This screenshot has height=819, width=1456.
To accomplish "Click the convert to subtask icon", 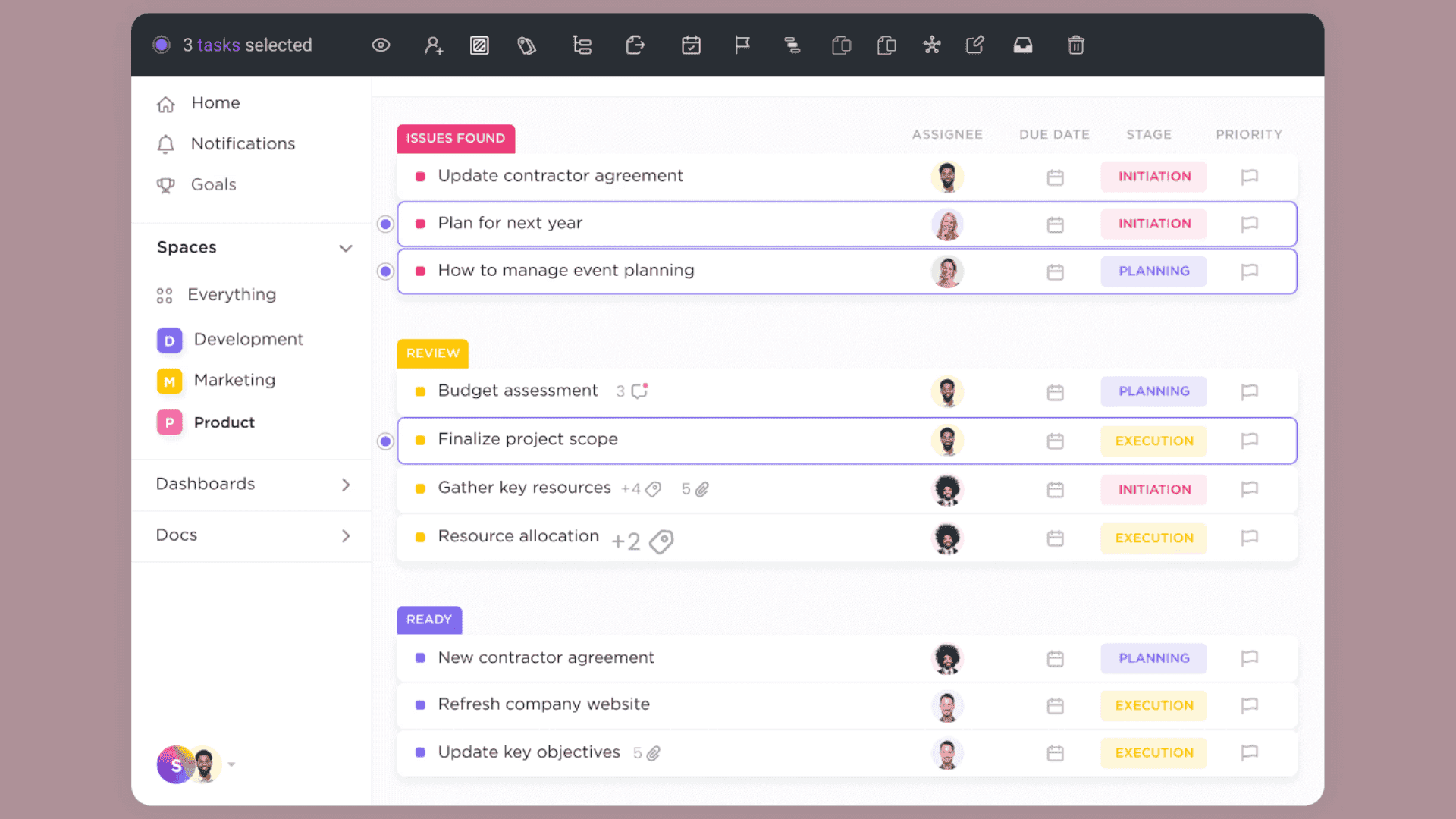I will 582,45.
